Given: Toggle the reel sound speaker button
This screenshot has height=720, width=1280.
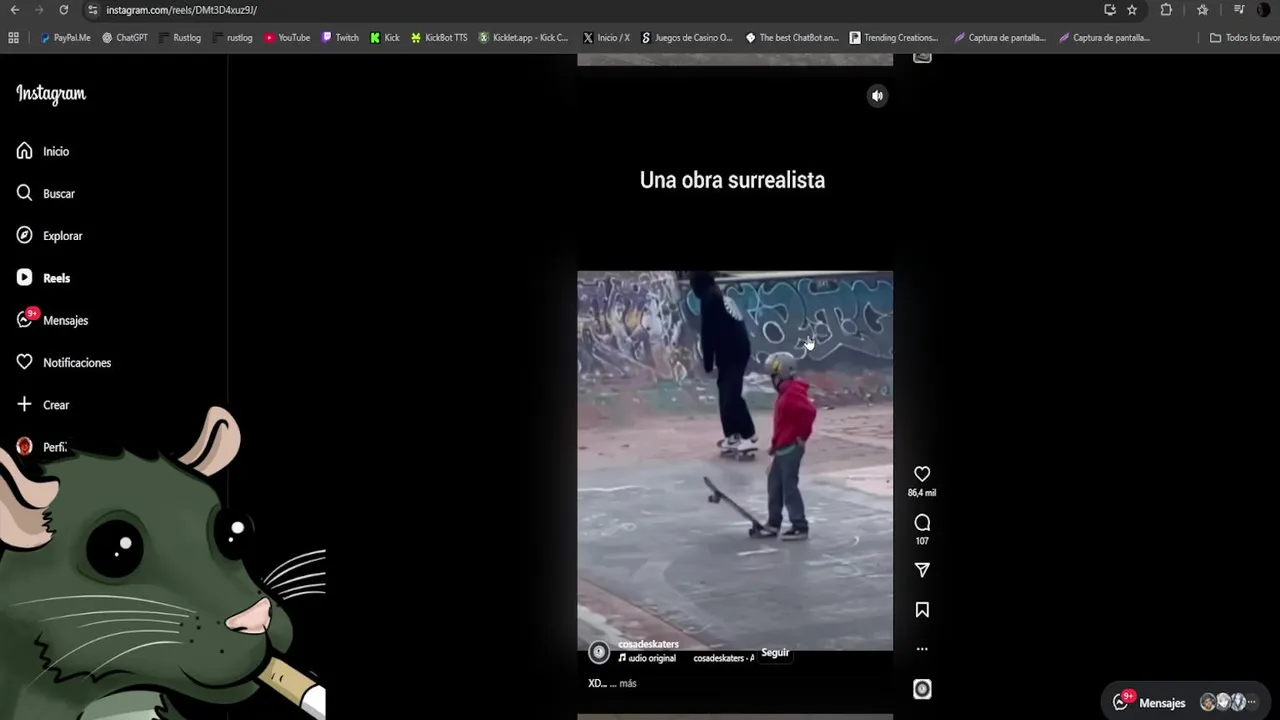Looking at the screenshot, I should (x=877, y=96).
